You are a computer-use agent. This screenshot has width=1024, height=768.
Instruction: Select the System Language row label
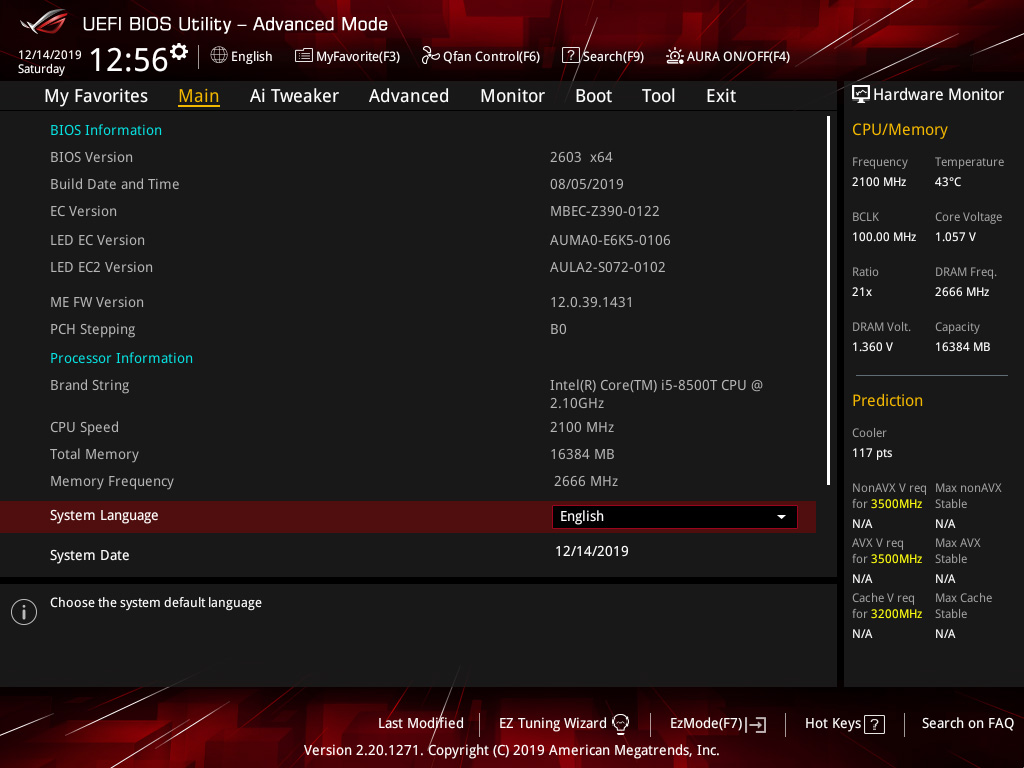pos(104,516)
